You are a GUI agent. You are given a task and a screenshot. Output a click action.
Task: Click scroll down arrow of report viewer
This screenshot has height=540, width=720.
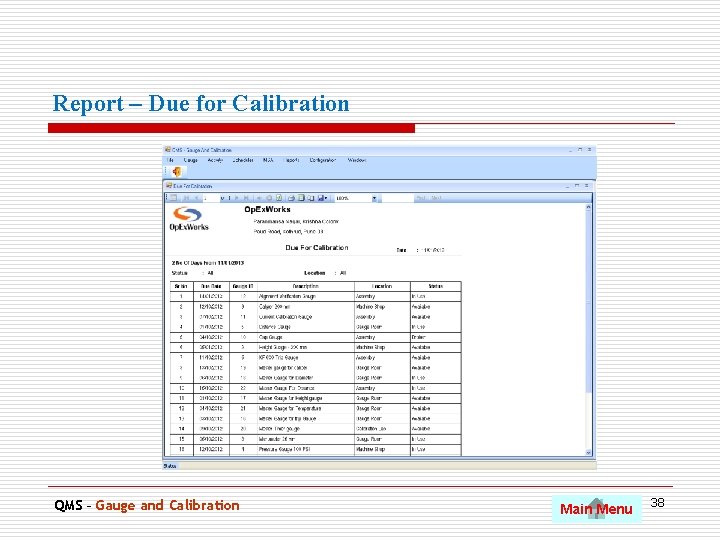589,452
